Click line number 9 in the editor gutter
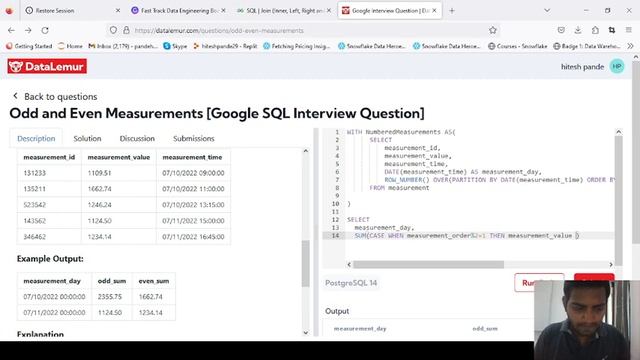 337,196
